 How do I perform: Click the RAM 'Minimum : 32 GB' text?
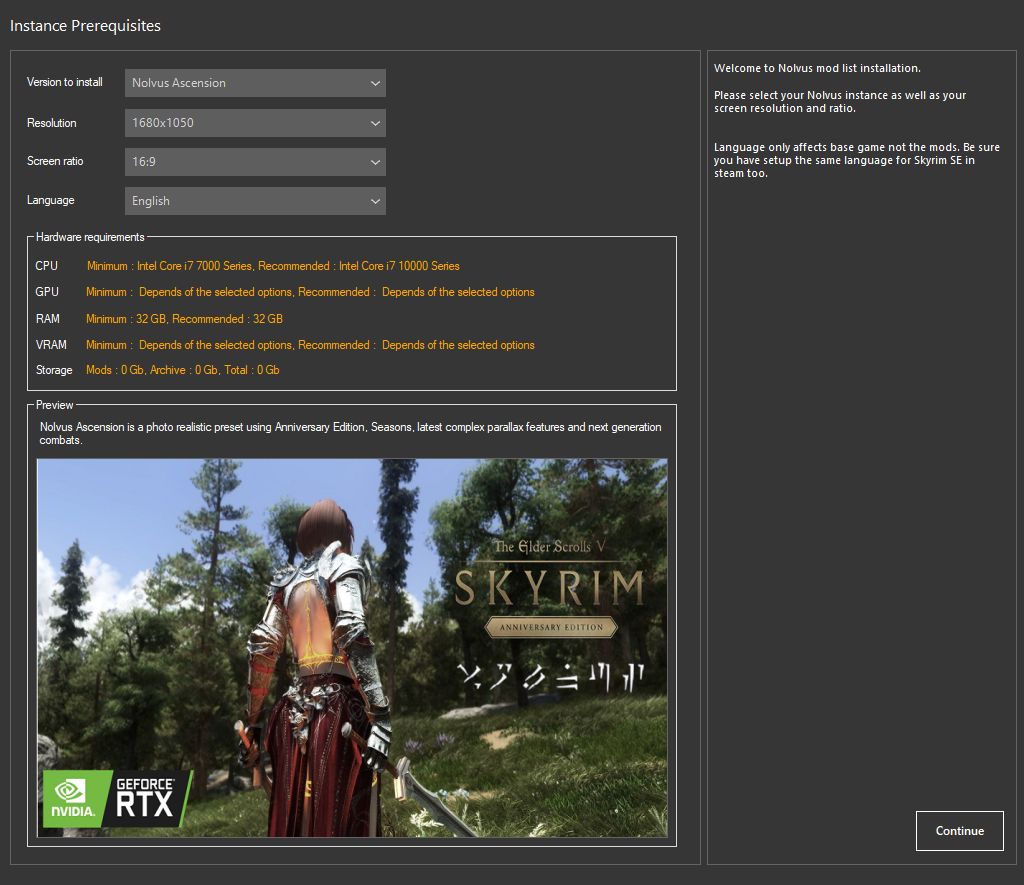coord(126,319)
